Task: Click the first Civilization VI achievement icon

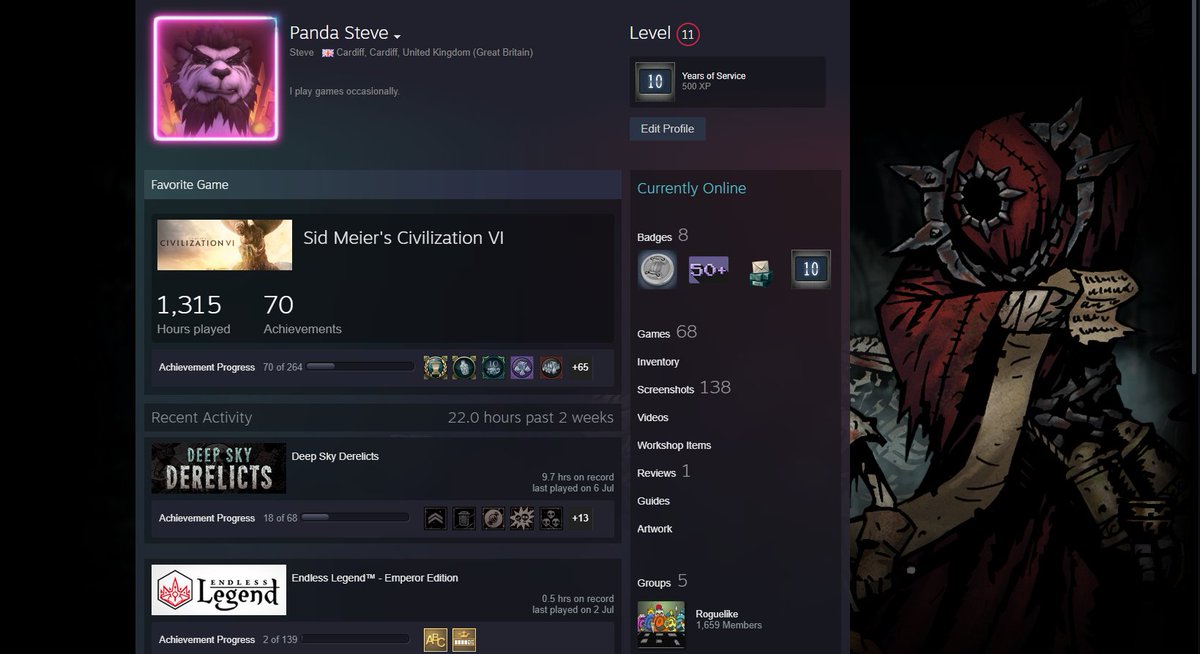Action: click(435, 367)
